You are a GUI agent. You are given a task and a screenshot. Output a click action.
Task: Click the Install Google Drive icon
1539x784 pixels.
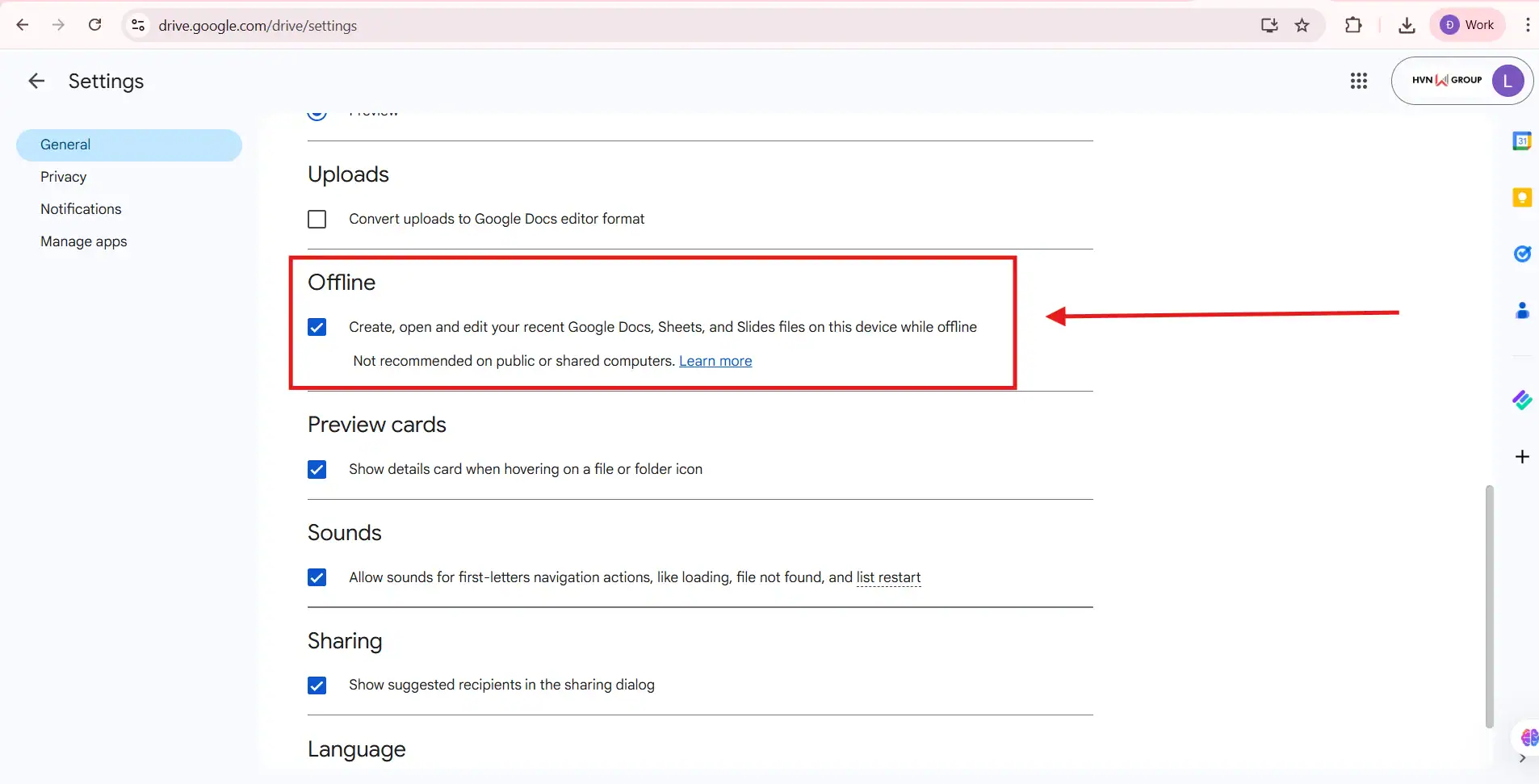coord(1269,25)
